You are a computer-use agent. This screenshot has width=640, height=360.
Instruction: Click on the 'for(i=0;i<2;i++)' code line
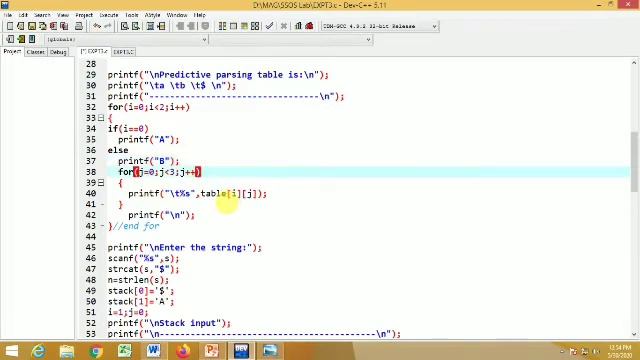coord(149,107)
